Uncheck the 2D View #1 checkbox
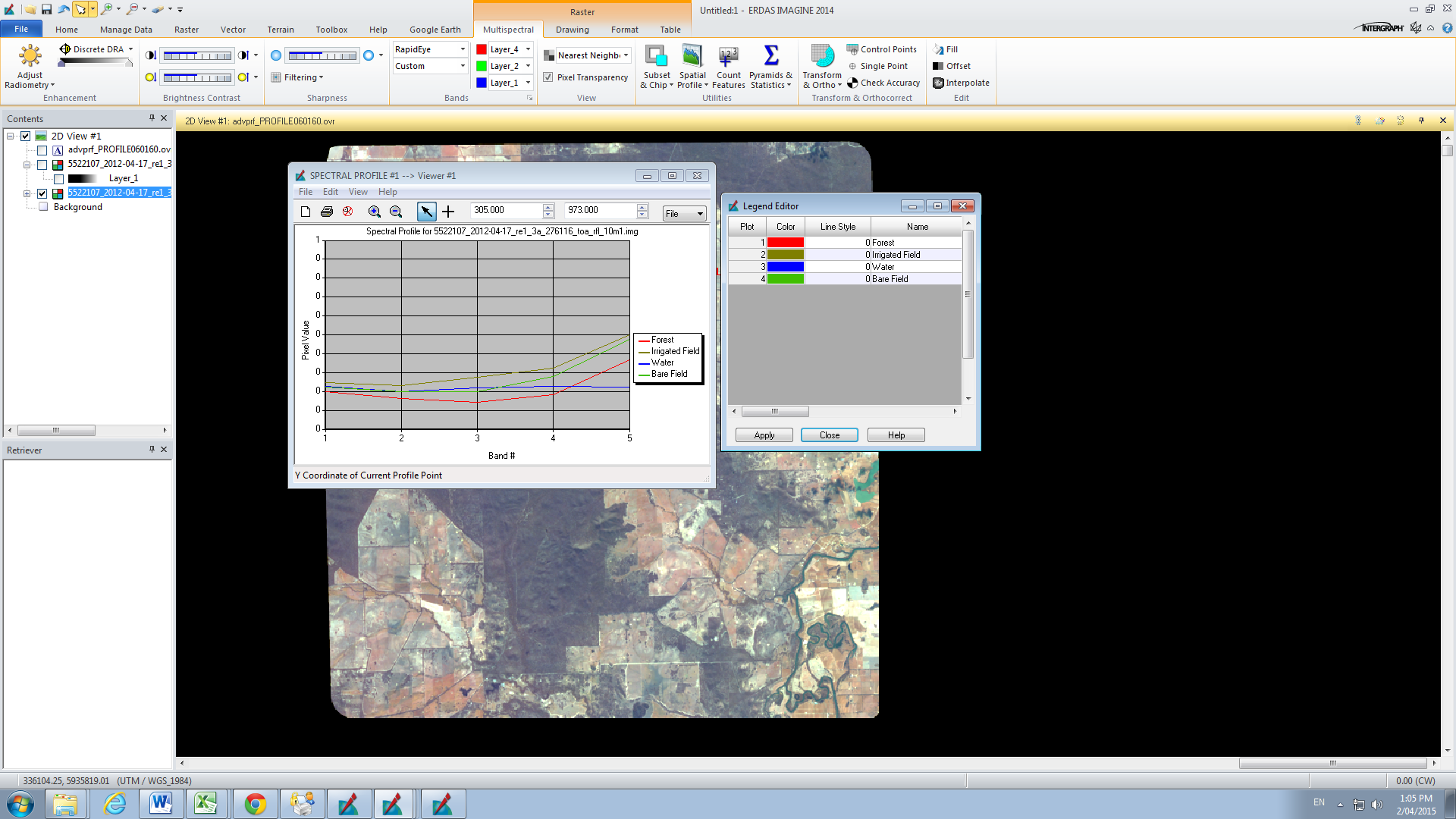 [26, 136]
